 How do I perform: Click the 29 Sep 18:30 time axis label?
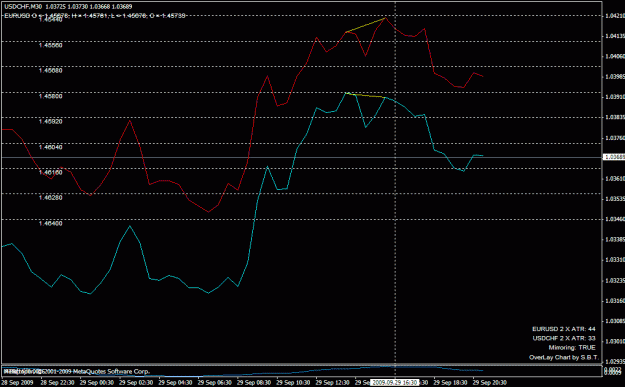[450, 383]
